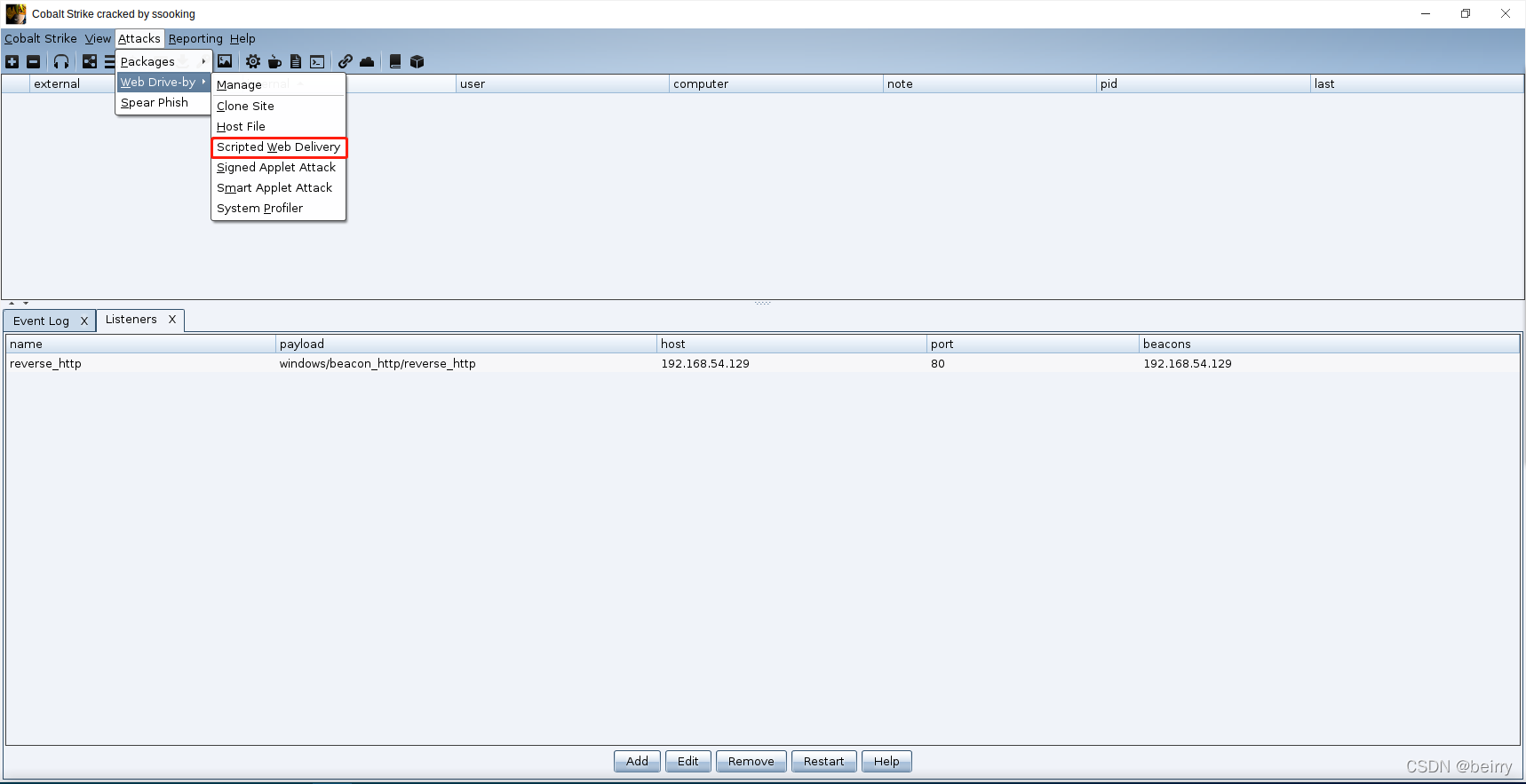Sort sessions by last column header
Viewport: 1526px width, 784px height.
tap(1417, 83)
